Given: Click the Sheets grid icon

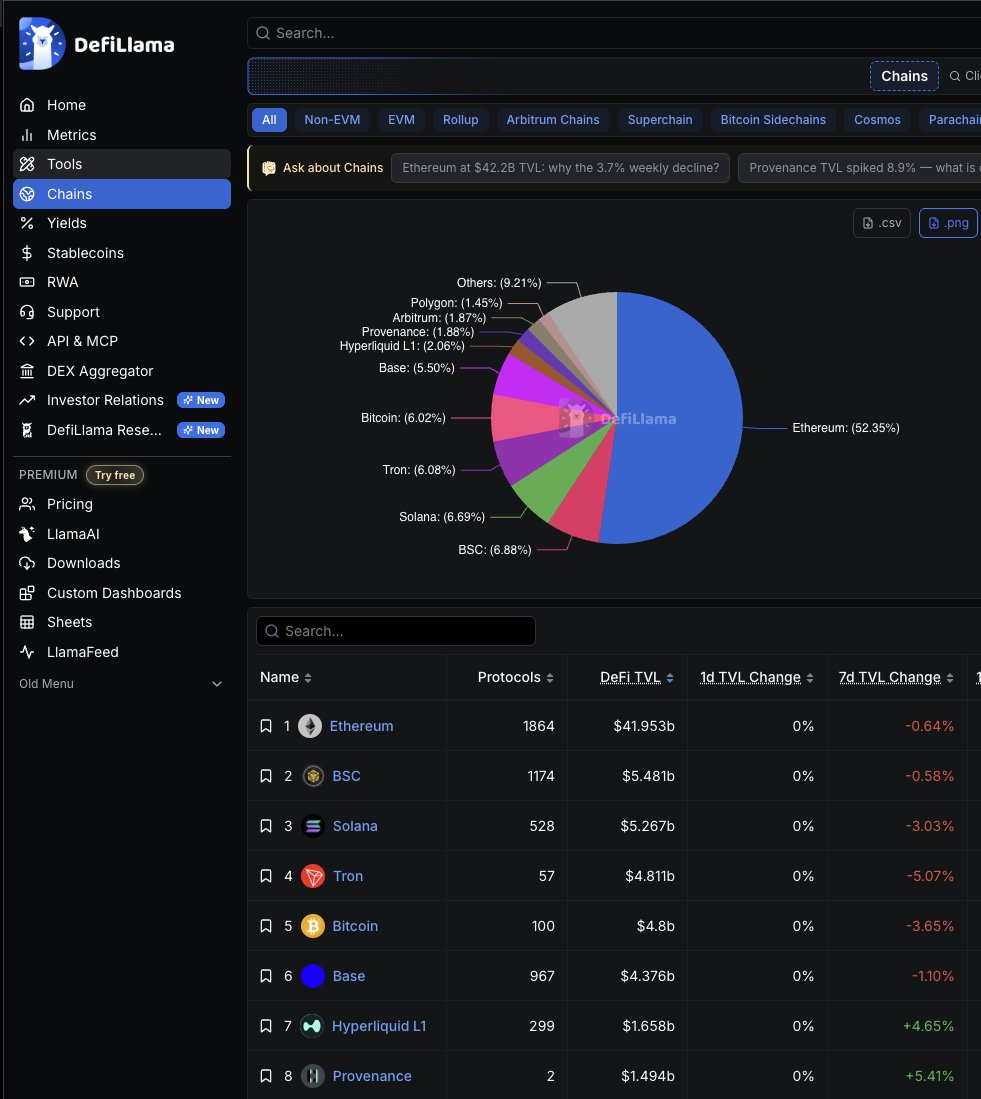Looking at the screenshot, I should click(x=27, y=622).
